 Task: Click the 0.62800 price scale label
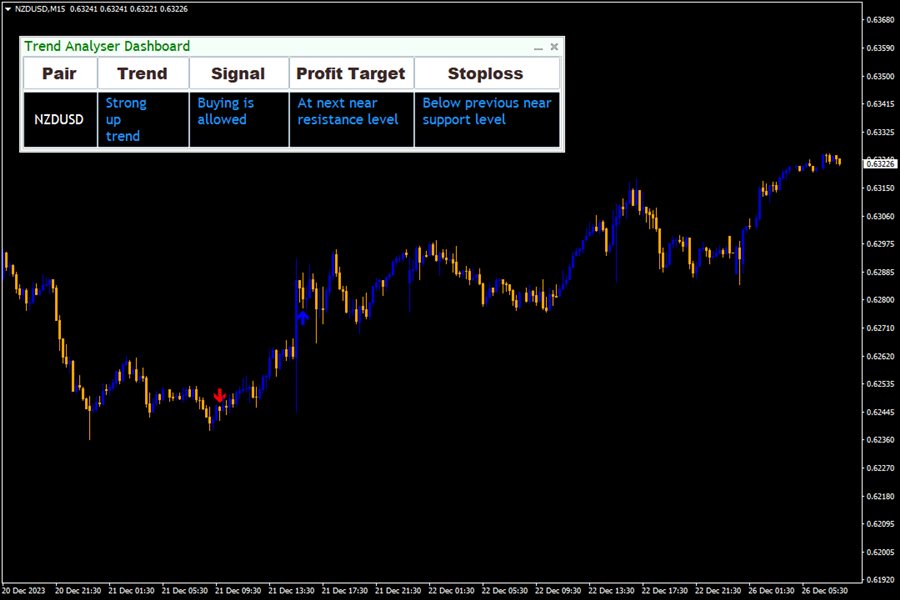click(880, 300)
